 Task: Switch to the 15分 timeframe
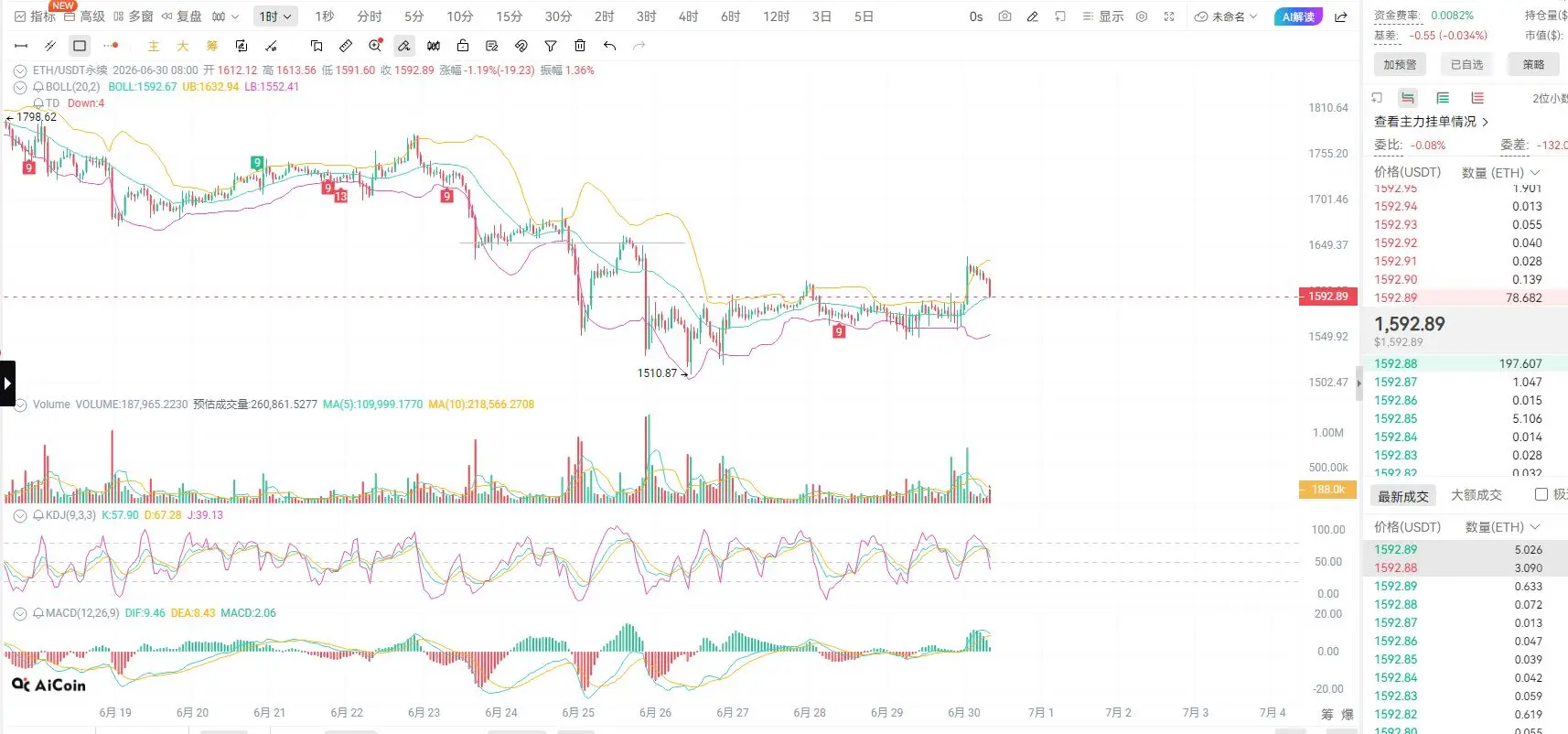[510, 16]
